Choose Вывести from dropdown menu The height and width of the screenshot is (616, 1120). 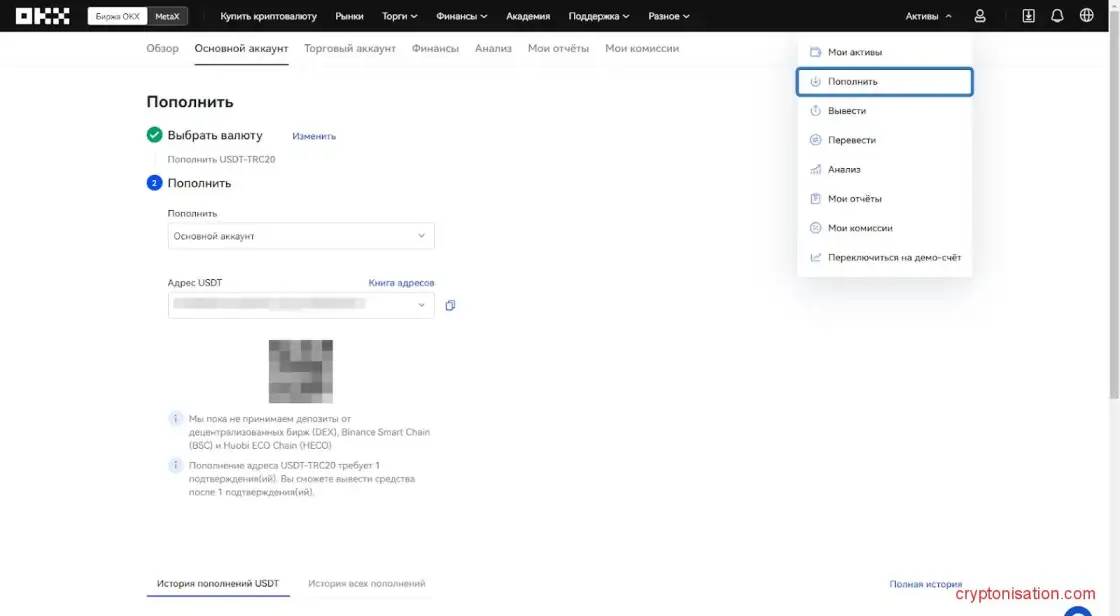(x=884, y=111)
